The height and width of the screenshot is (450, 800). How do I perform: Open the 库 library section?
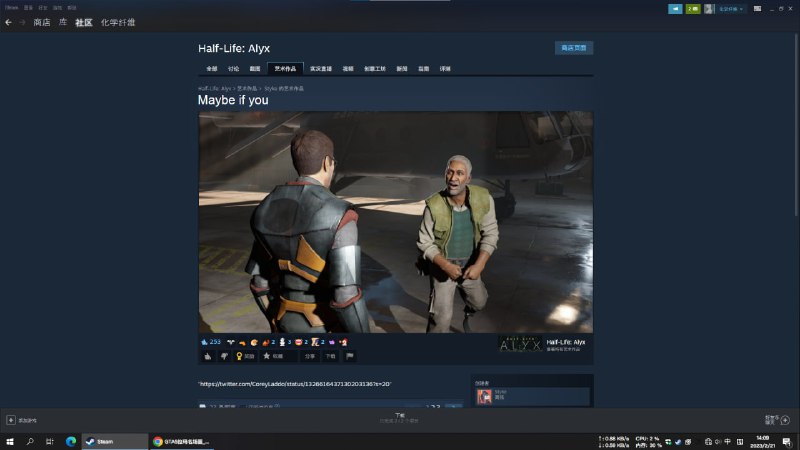click(63, 22)
